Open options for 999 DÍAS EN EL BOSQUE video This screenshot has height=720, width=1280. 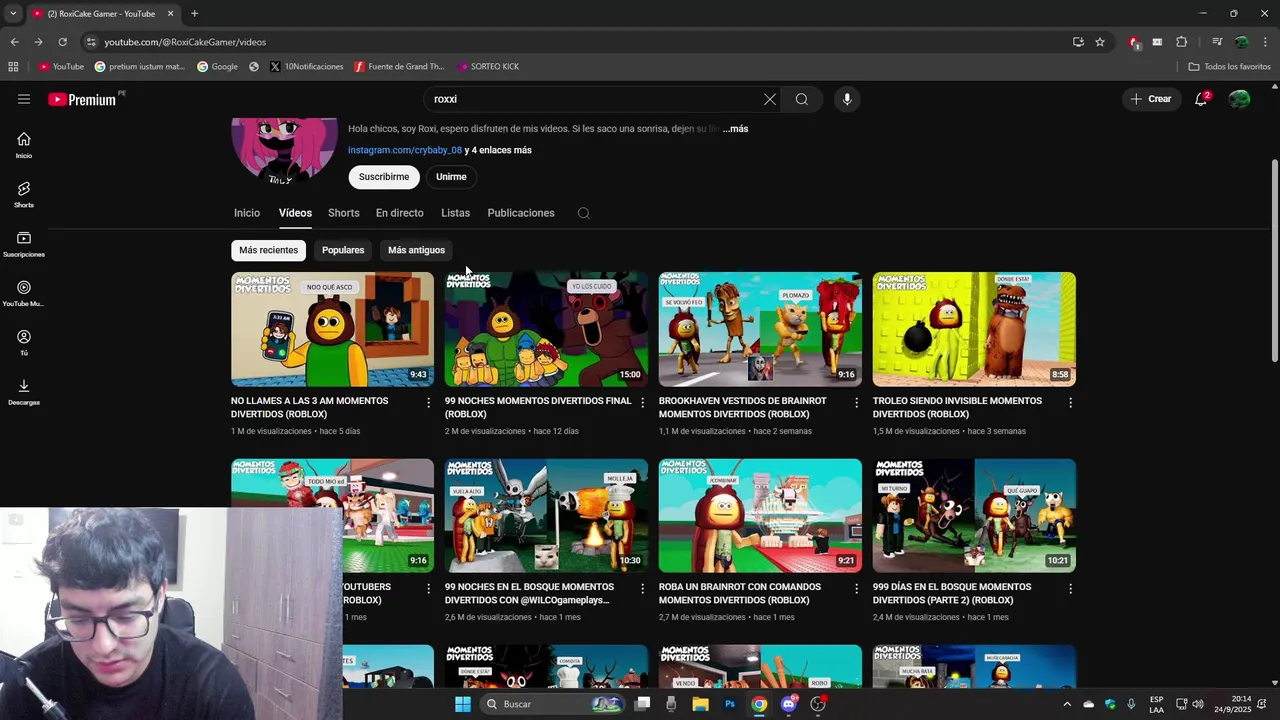point(1071,588)
